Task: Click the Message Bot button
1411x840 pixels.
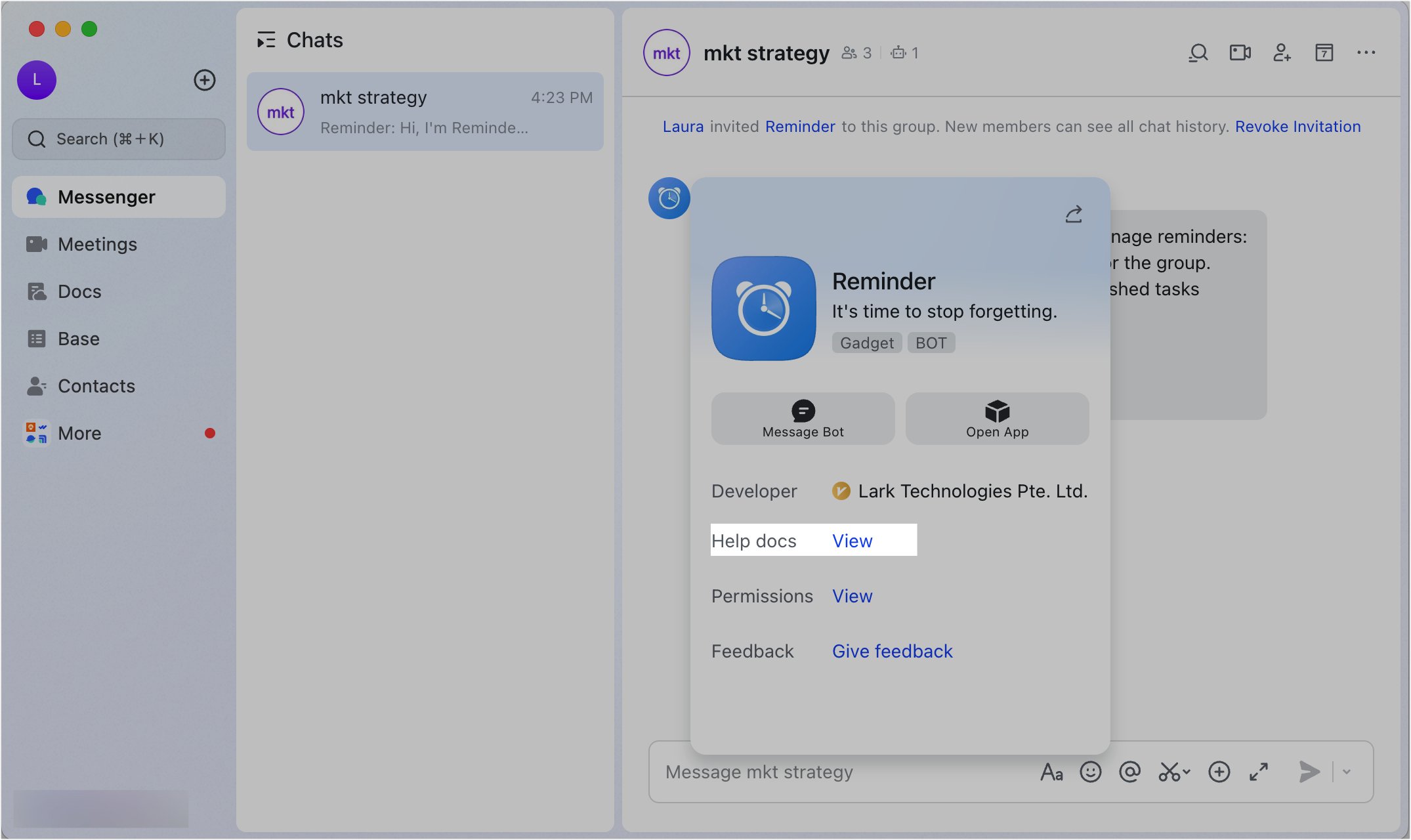Action: (802, 419)
